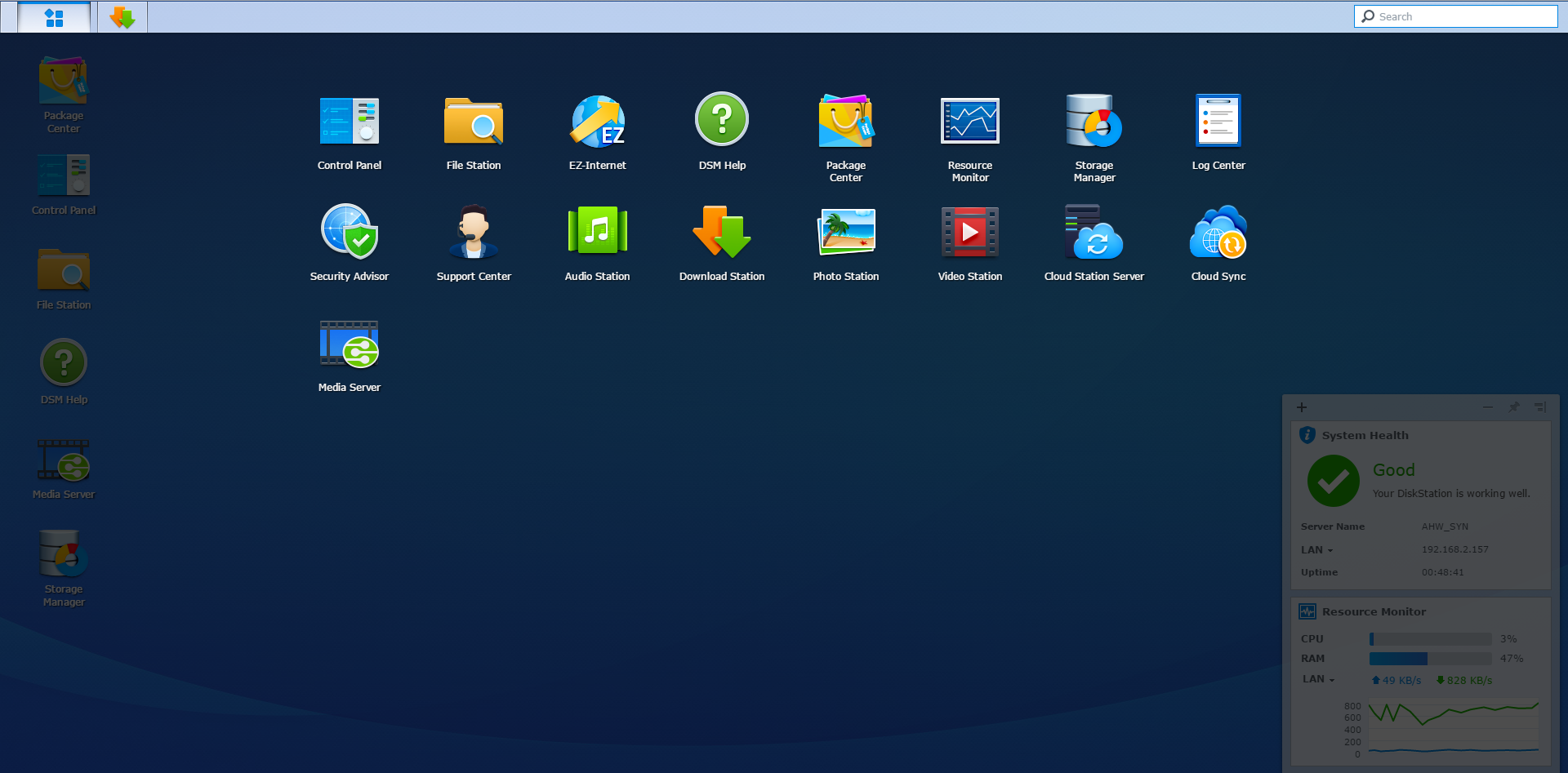Launch Audio Station
The width and height of the screenshot is (1568, 773).
[598, 242]
